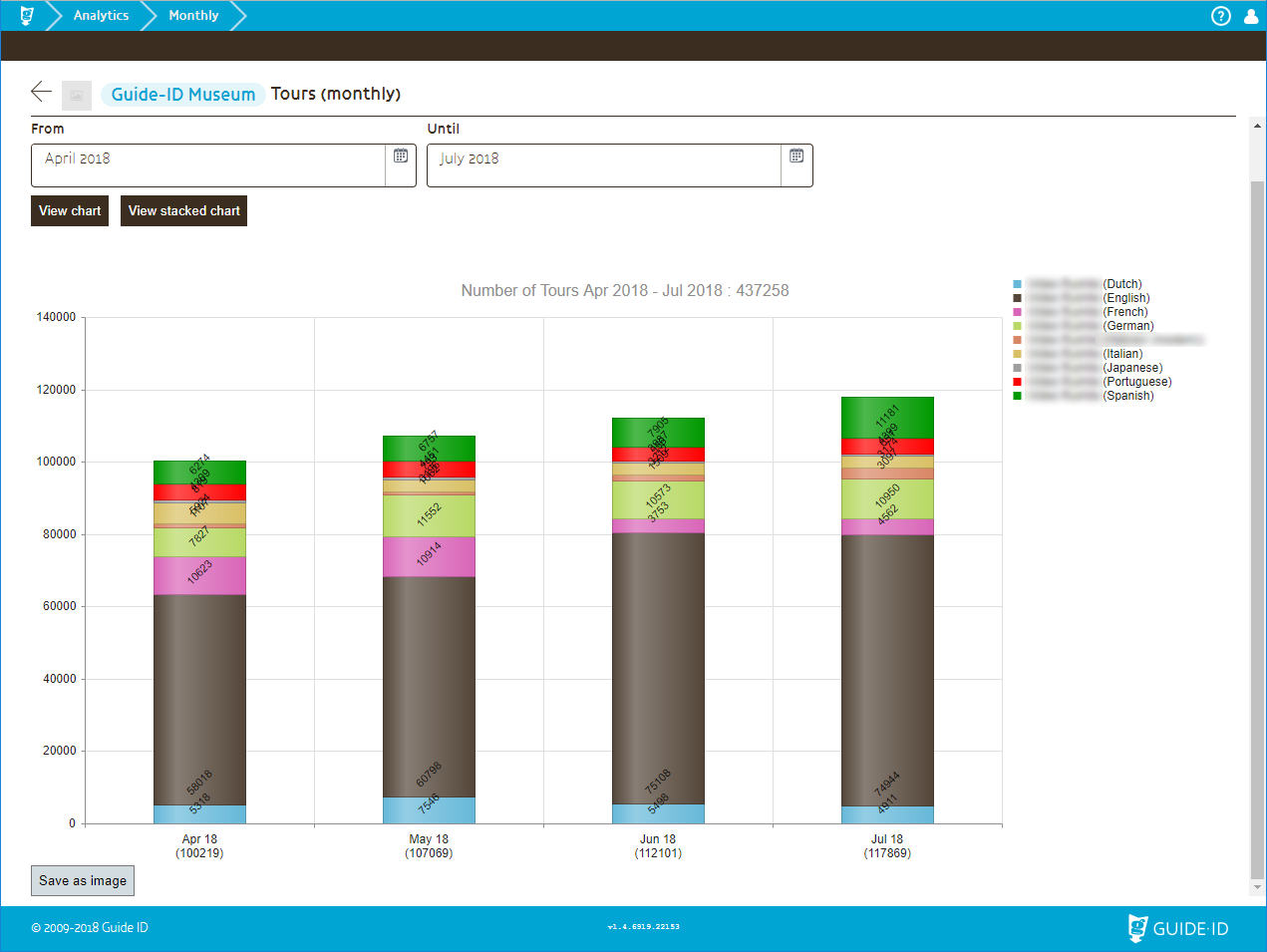
Task: Save the chart with Save as image
Action: tap(83, 880)
